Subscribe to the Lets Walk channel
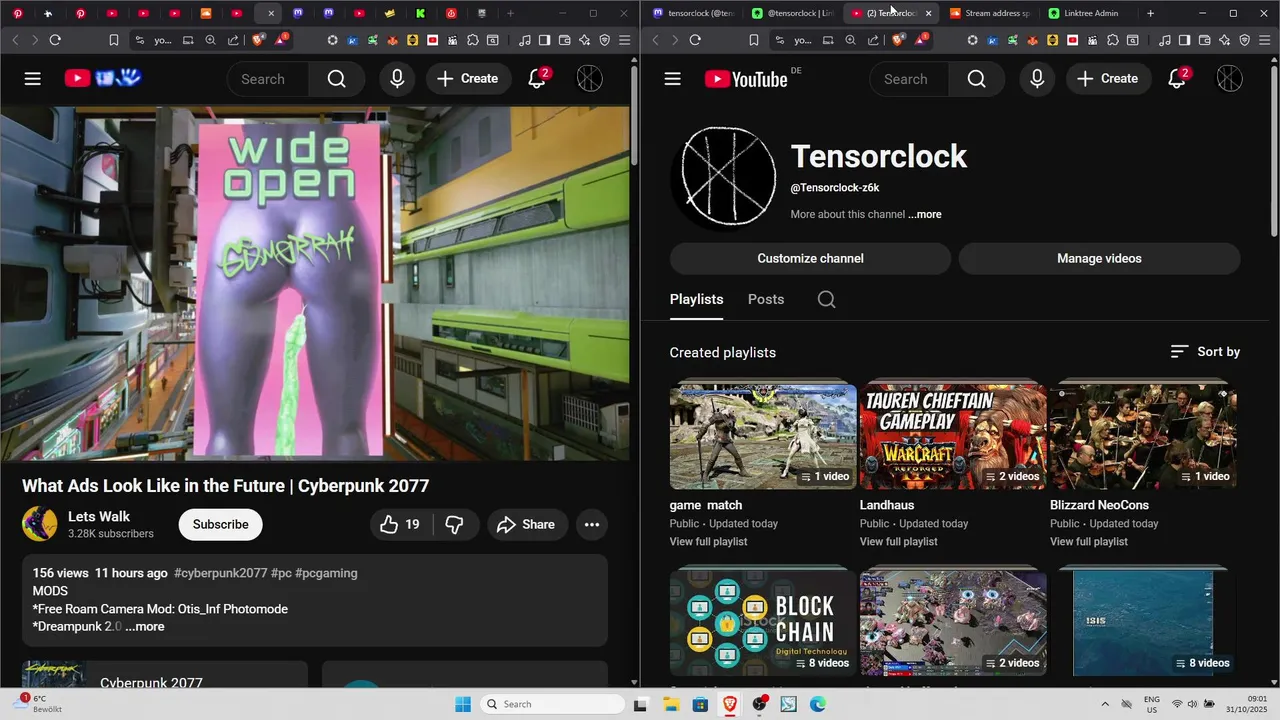 click(220, 524)
